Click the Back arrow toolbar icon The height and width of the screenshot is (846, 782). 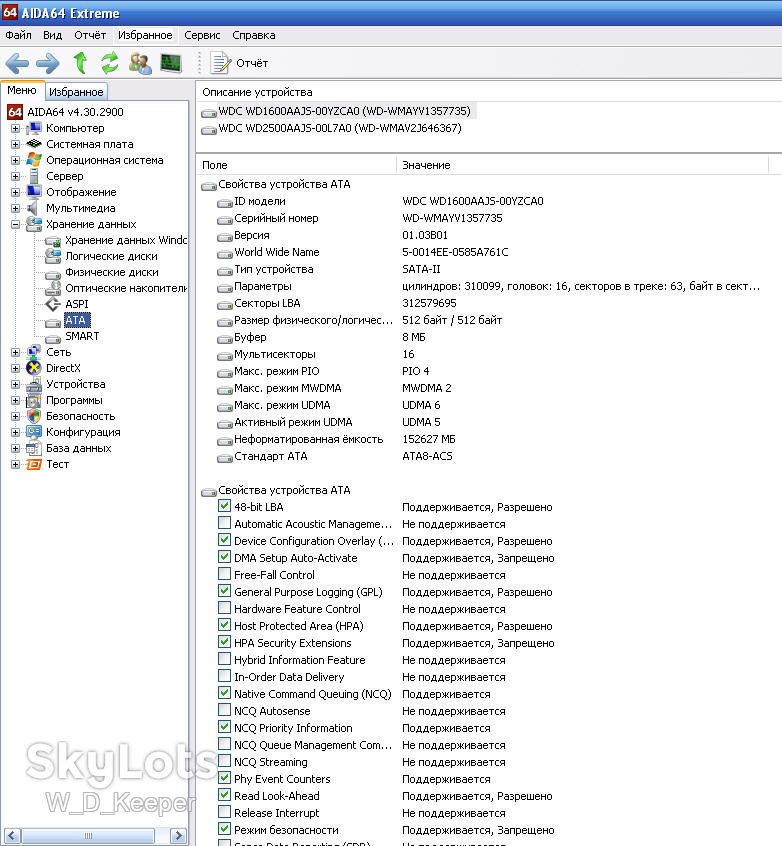(17, 63)
